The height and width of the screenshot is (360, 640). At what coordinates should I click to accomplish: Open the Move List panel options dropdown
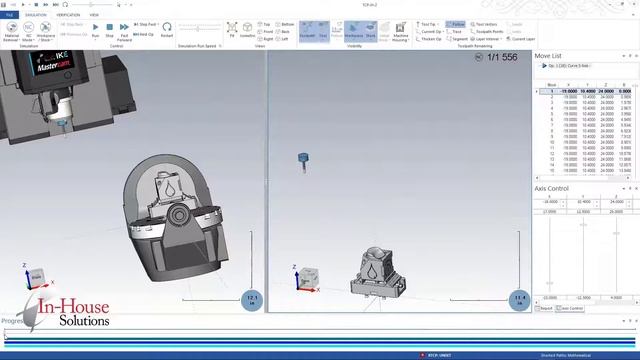pos(623,56)
